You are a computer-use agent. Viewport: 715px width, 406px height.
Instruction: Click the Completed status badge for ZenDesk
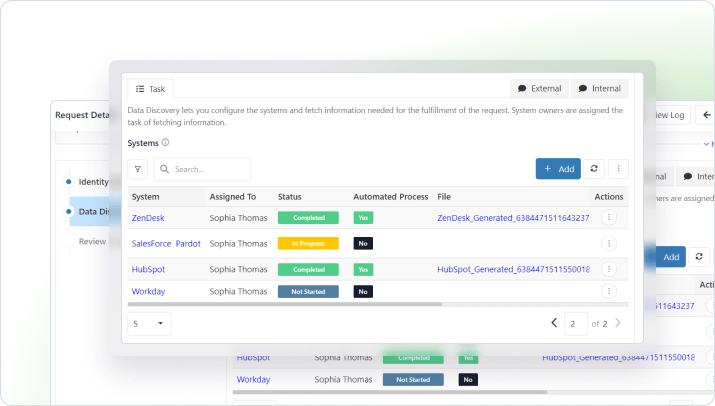308,218
